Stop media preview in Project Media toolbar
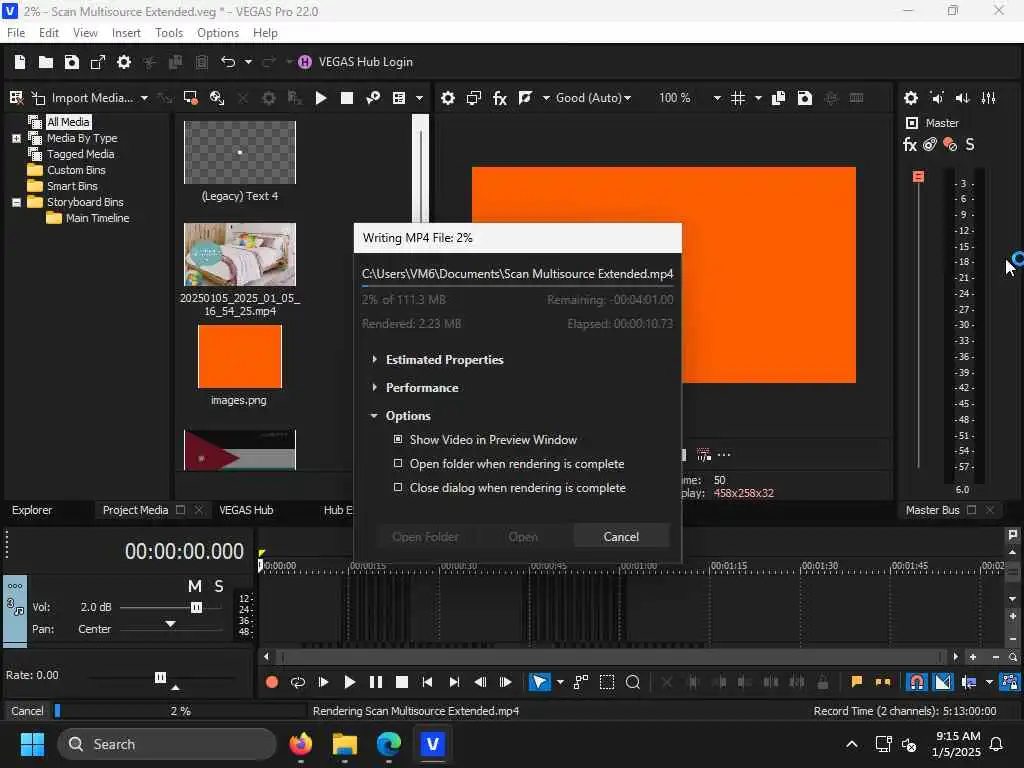Image resolution: width=1024 pixels, height=768 pixels. pos(347,98)
